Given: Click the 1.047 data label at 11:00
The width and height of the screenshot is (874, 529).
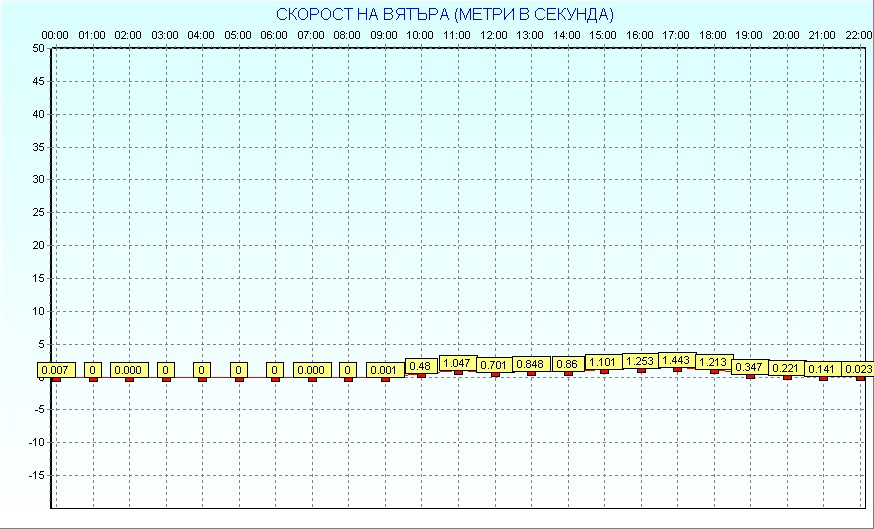Looking at the screenshot, I should pos(457,363).
